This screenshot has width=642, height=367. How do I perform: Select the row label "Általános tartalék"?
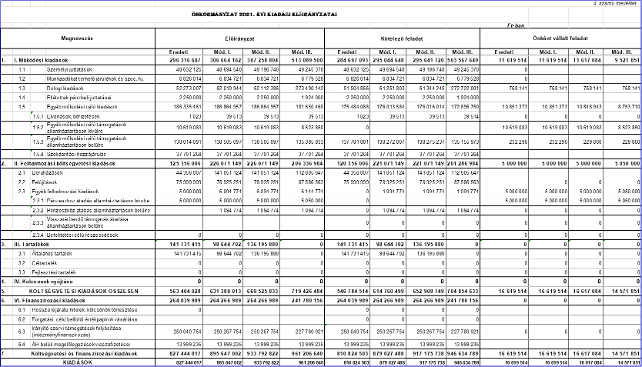click(x=53, y=254)
